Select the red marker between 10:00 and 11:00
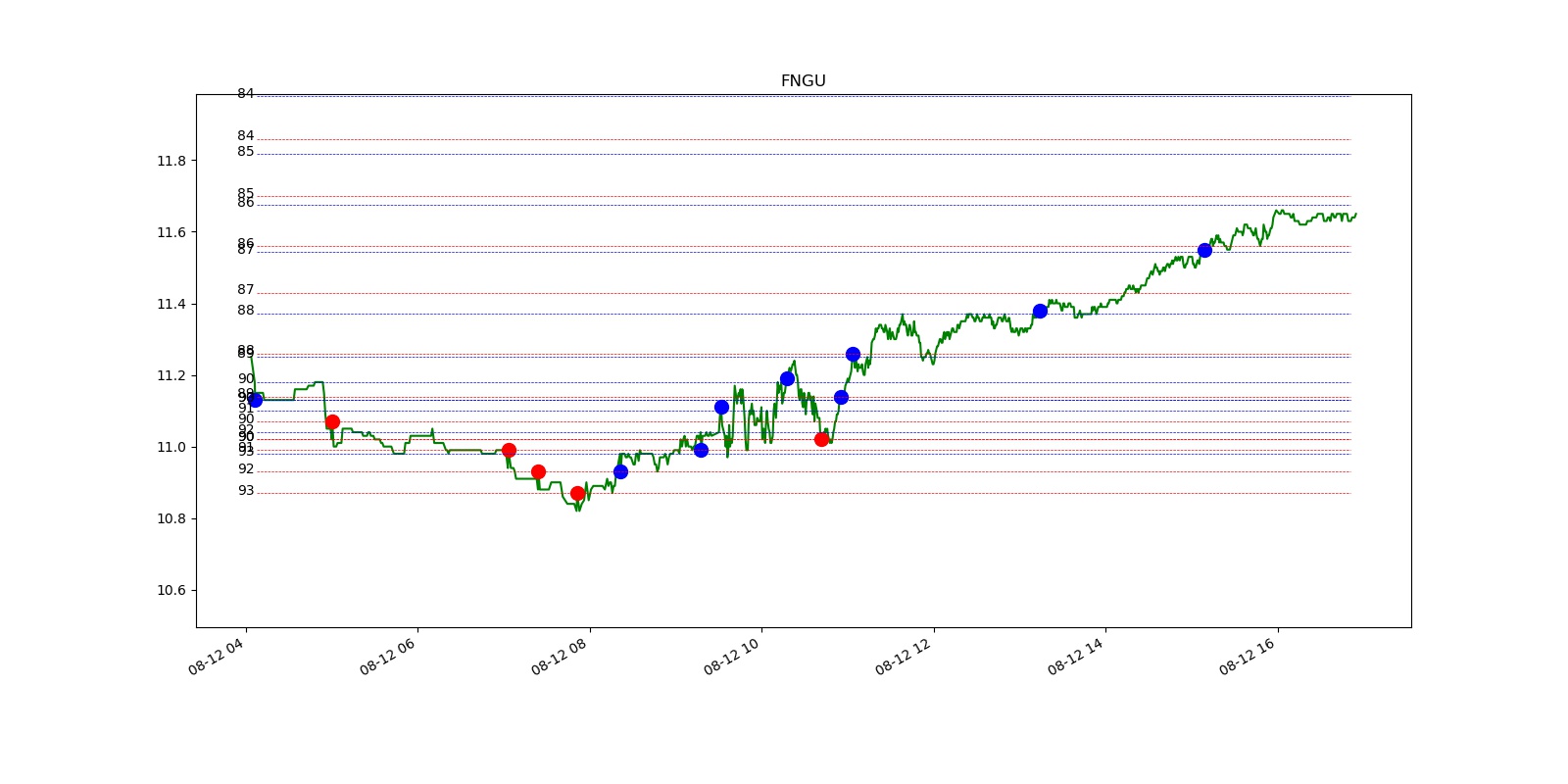 click(x=821, y=439)
